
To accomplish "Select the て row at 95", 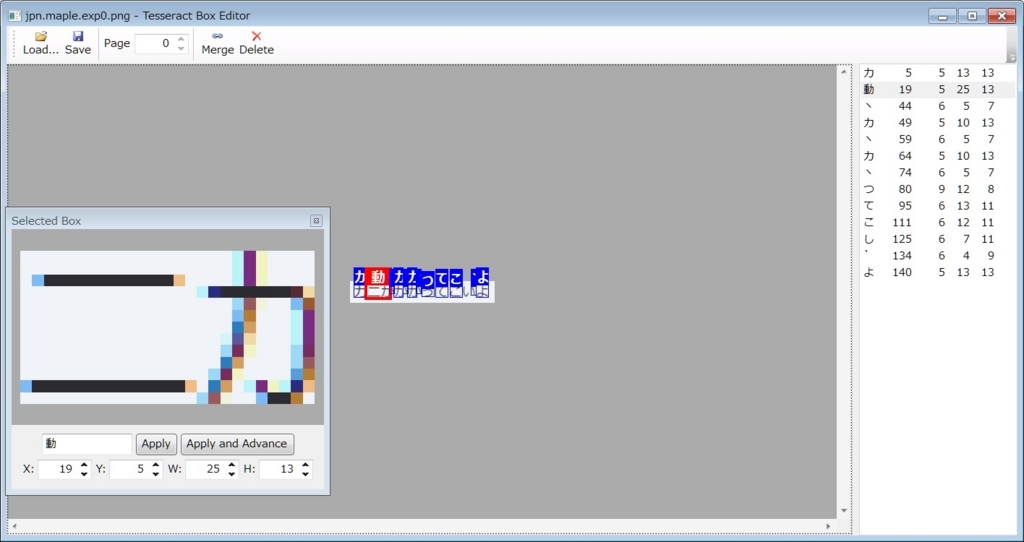I will (x=937, y=206).
